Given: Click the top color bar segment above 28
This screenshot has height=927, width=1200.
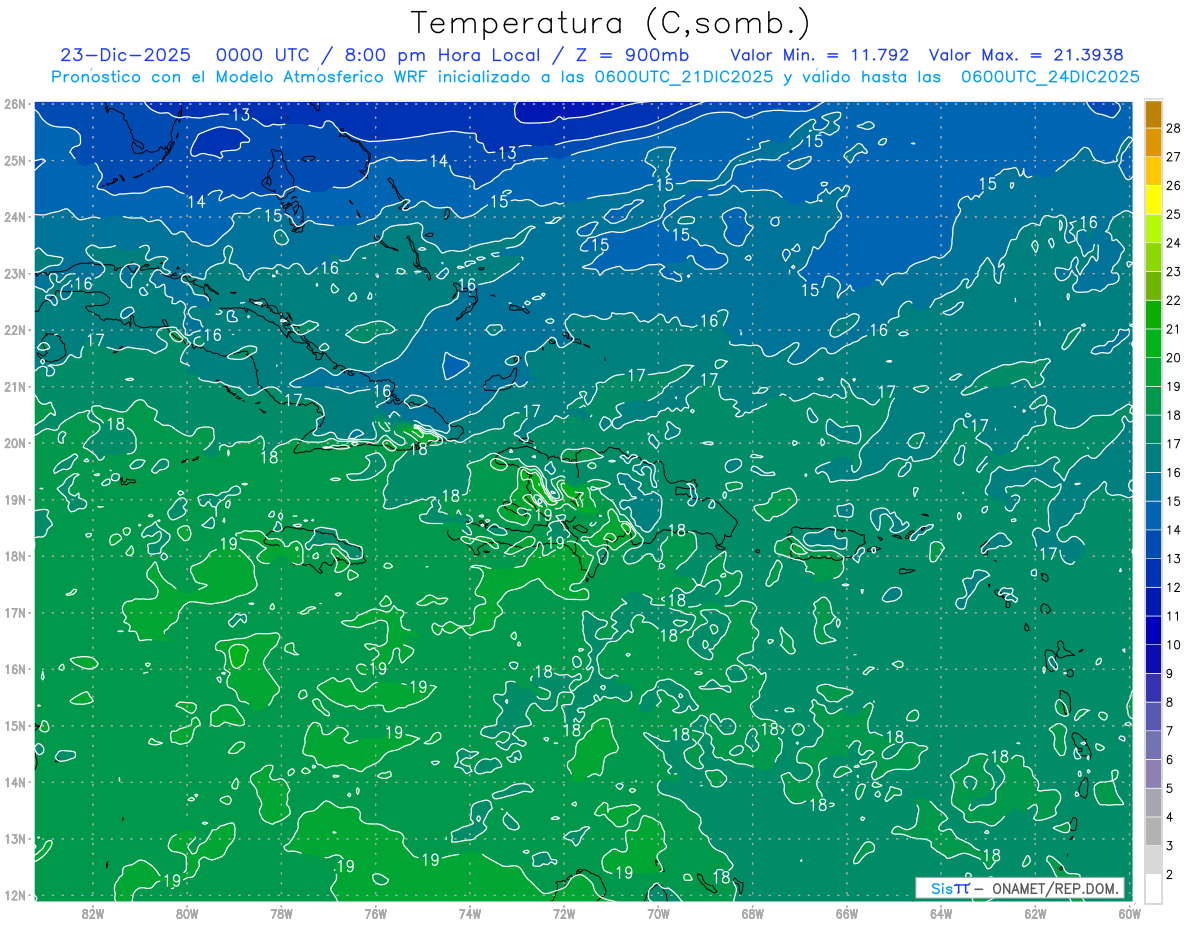Looking at the screenshot, I should point(1154,114).
